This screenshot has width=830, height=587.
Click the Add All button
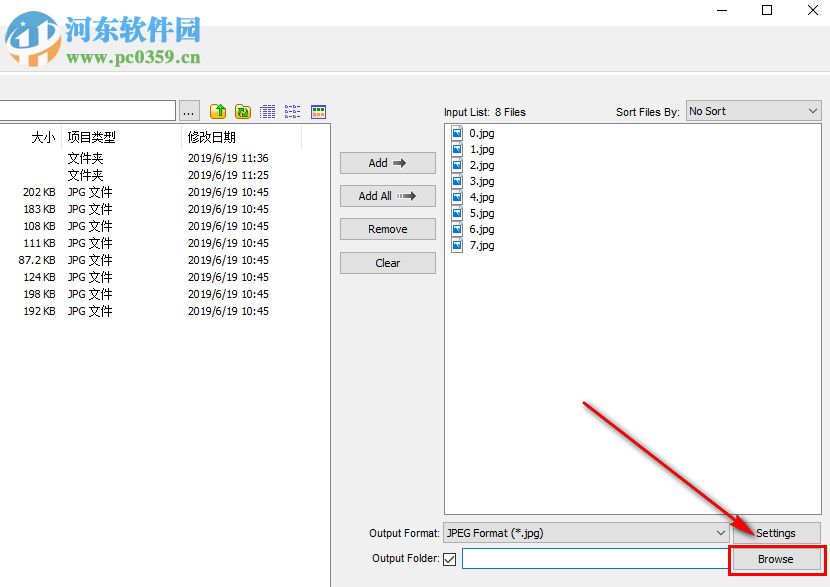coord(387,196)
